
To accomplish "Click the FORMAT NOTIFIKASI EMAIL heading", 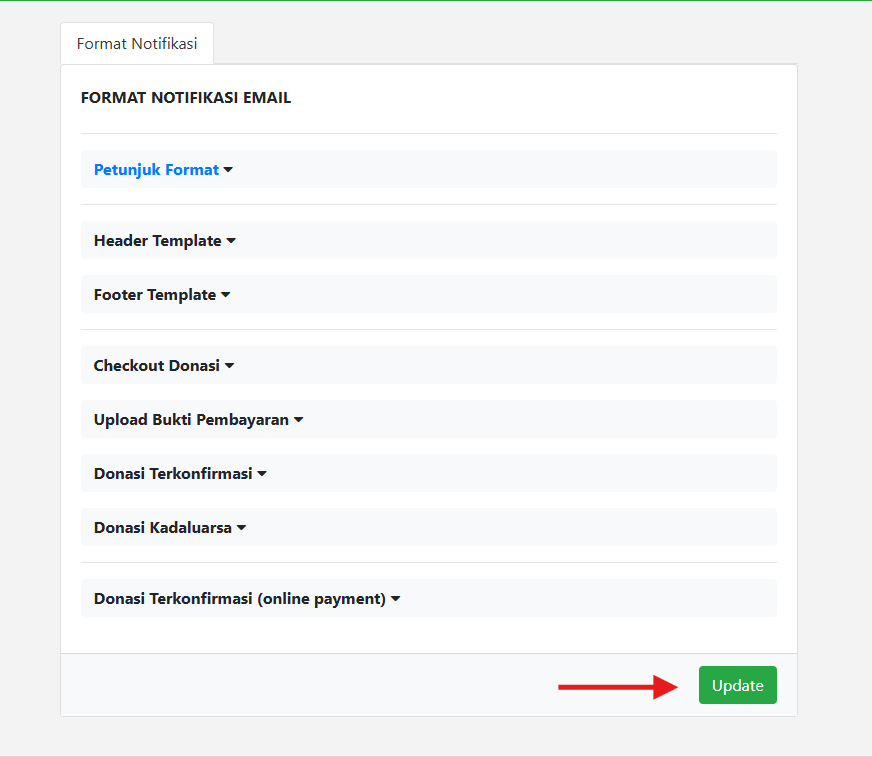I will tap(186, 98).
